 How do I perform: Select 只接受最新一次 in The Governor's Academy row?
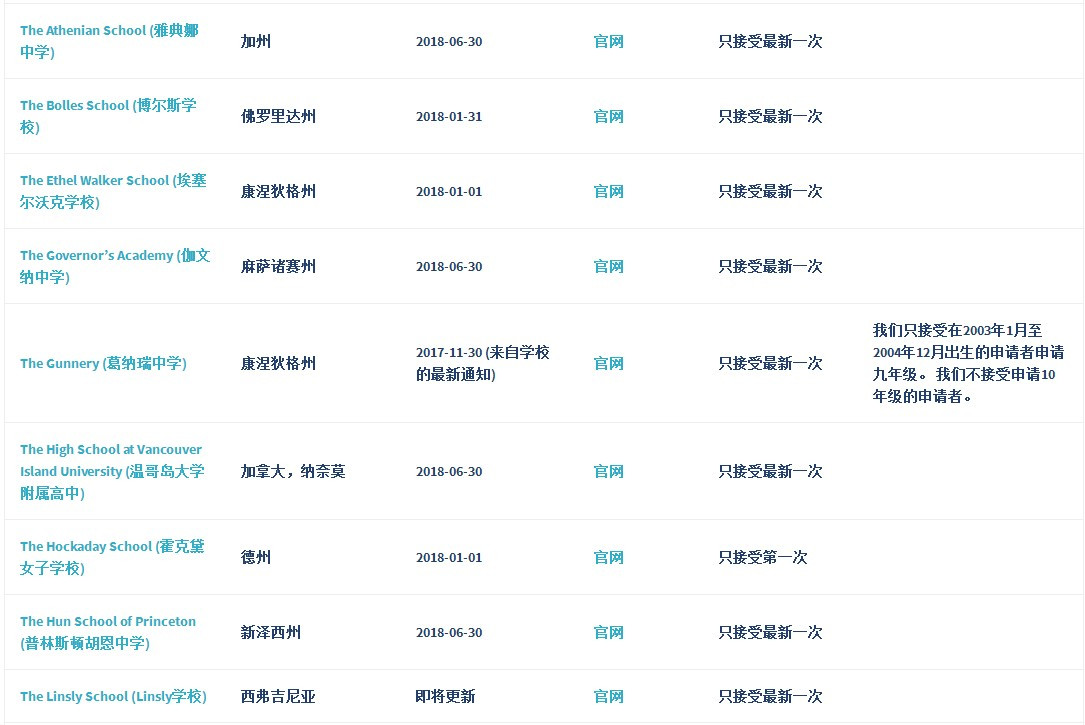[770, 266]
